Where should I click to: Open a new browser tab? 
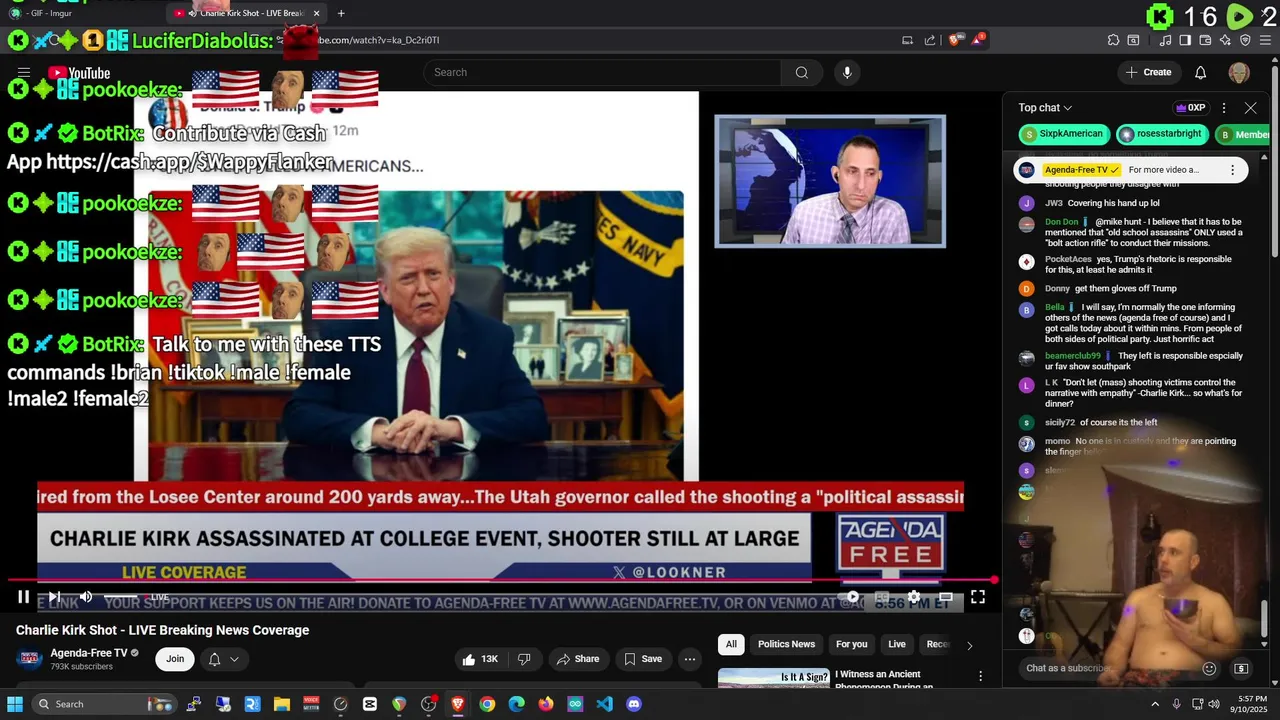pos(341,13)
